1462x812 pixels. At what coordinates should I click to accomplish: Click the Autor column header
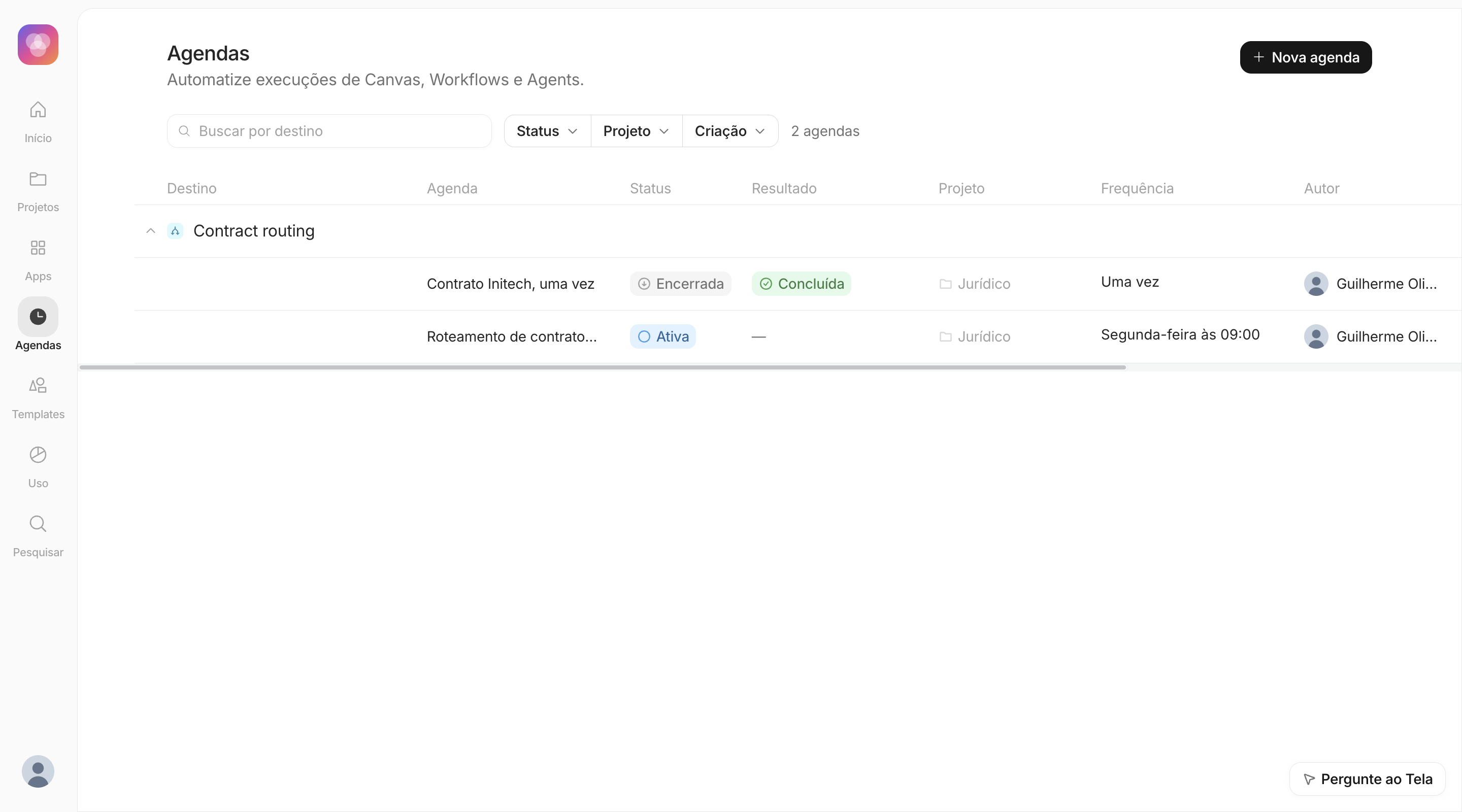tap(1322, 188)
